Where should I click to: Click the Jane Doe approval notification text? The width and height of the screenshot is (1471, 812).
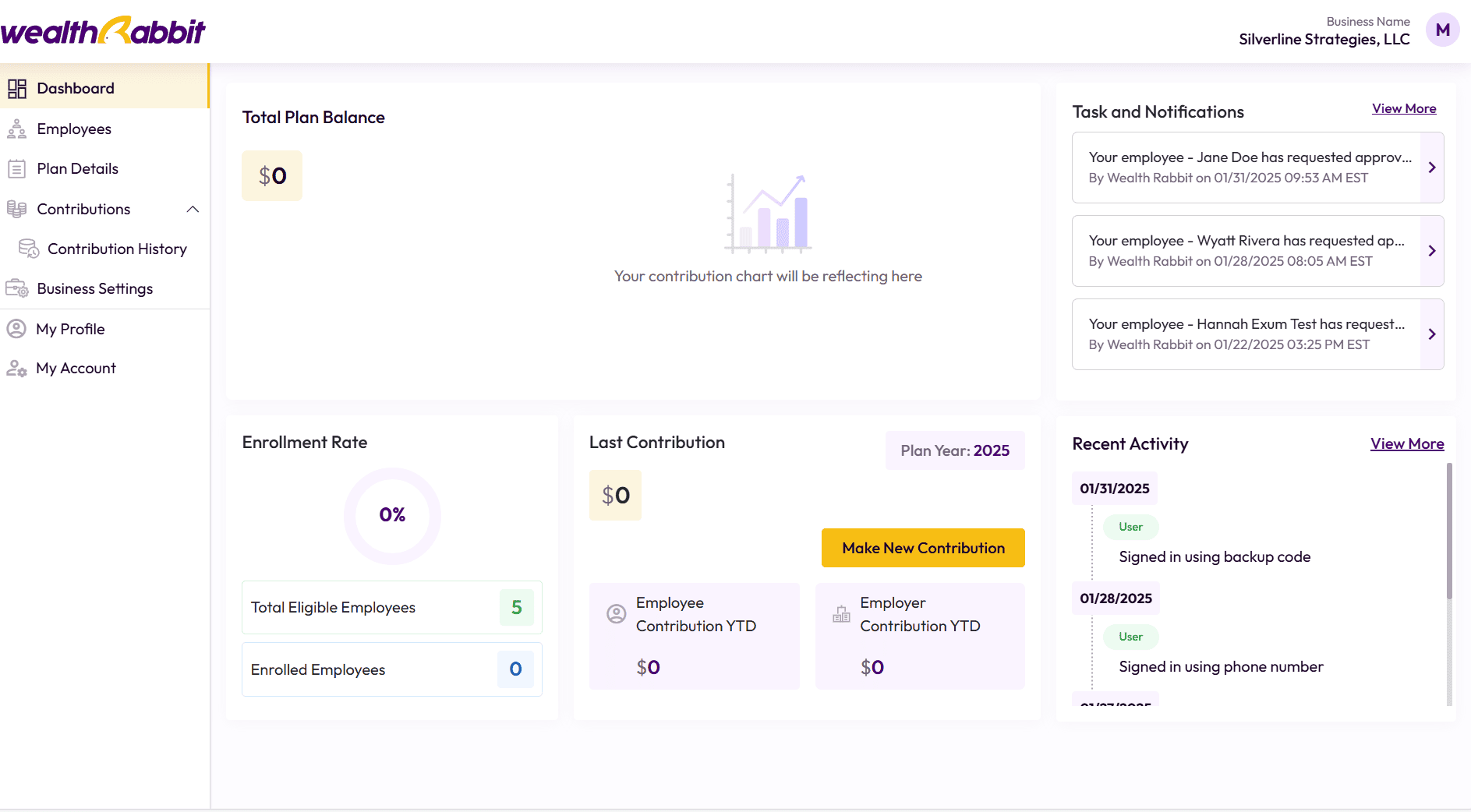coord(1250,157)
